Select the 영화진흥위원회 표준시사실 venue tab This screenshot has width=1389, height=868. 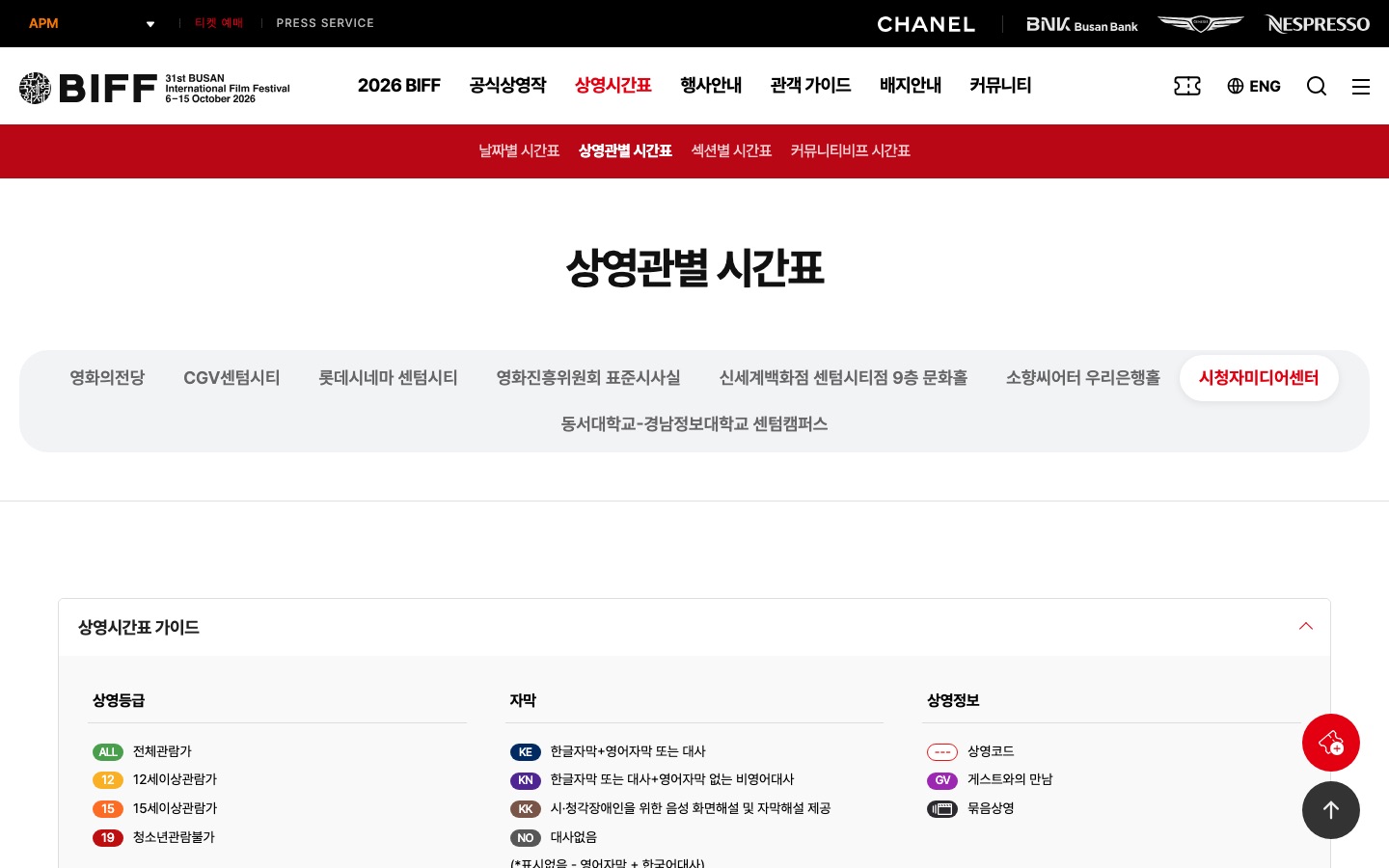pyautogui.click(x=588, y=378)
